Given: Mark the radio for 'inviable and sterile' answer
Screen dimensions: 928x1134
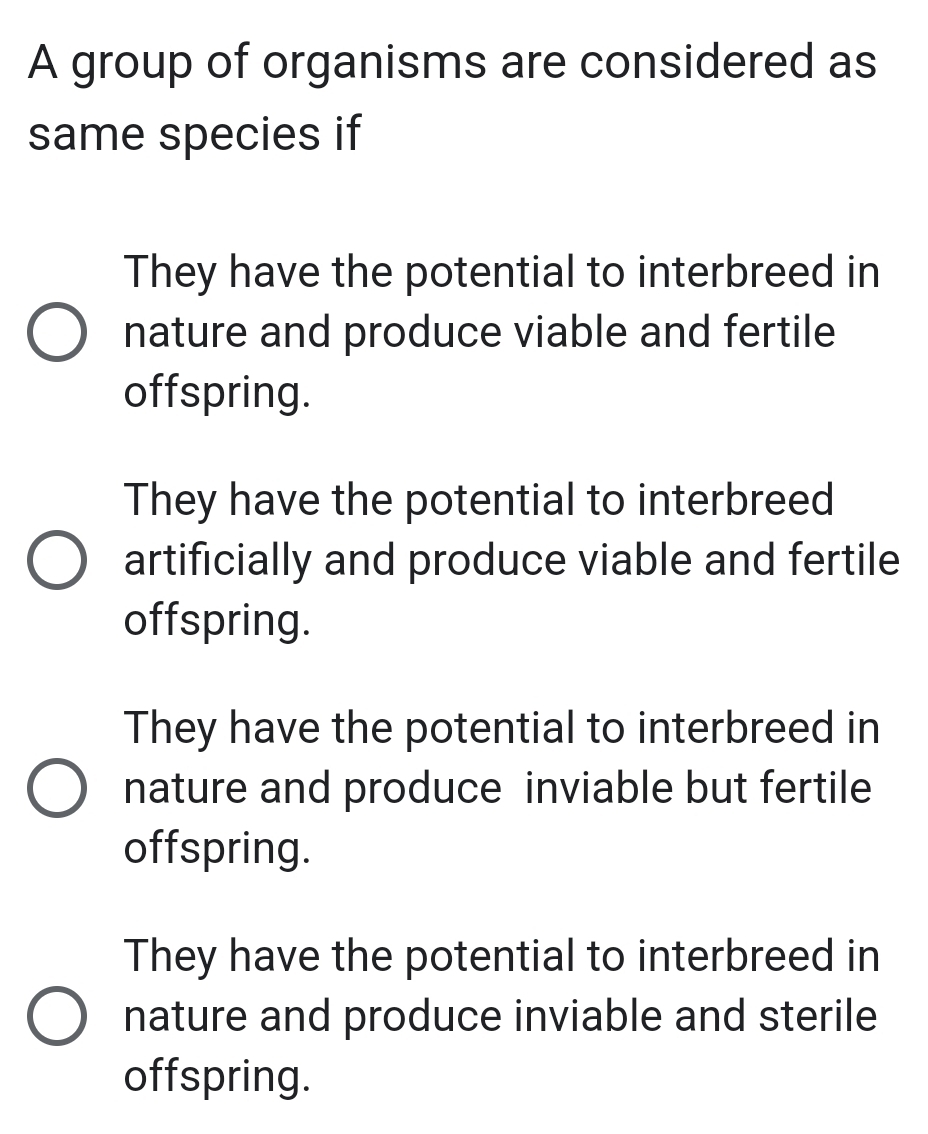Looking at the screenshot, I should point(55,1016).
